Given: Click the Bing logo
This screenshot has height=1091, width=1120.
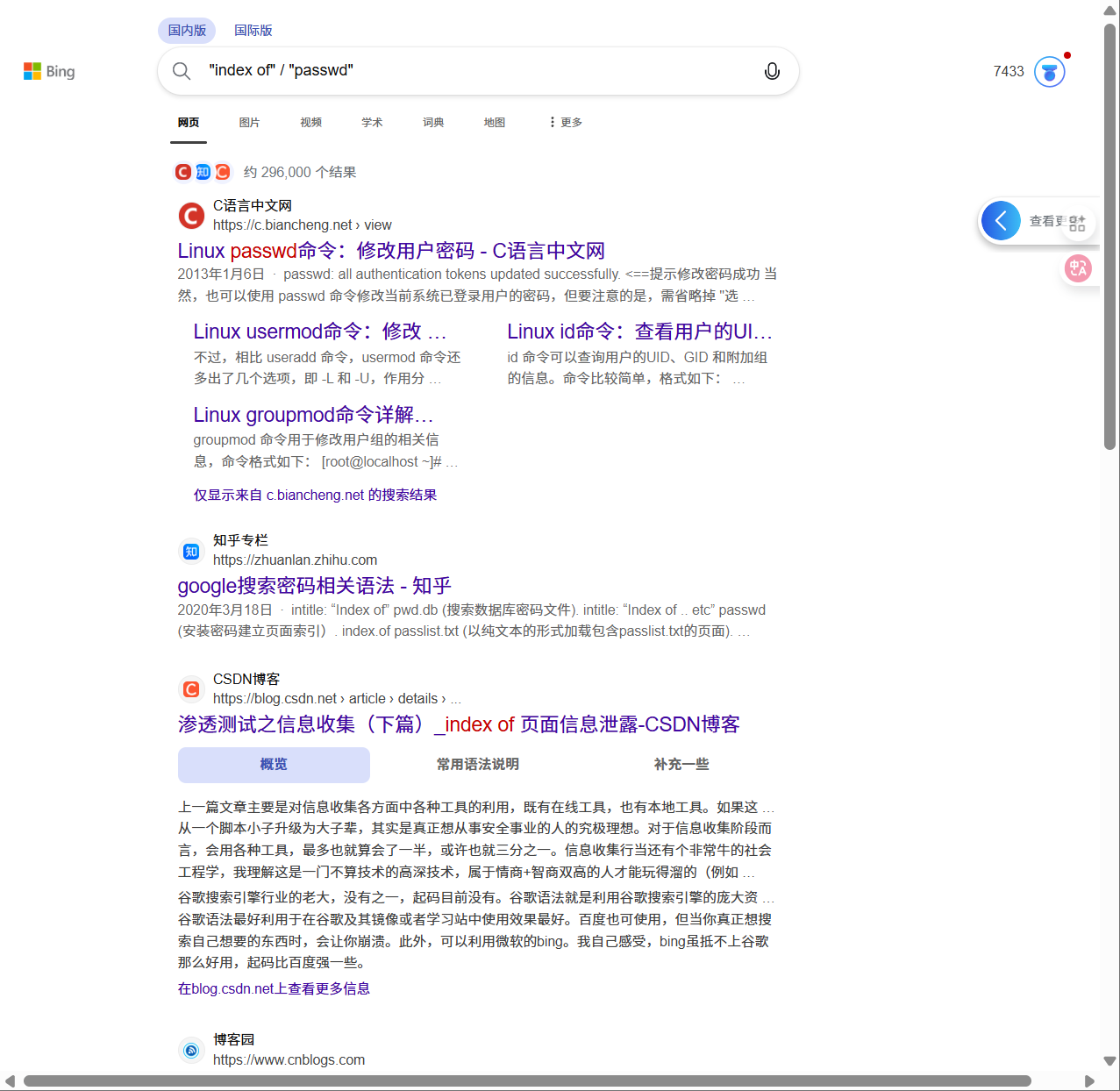Looking at the screenshot, I should (x=49, y=71).
